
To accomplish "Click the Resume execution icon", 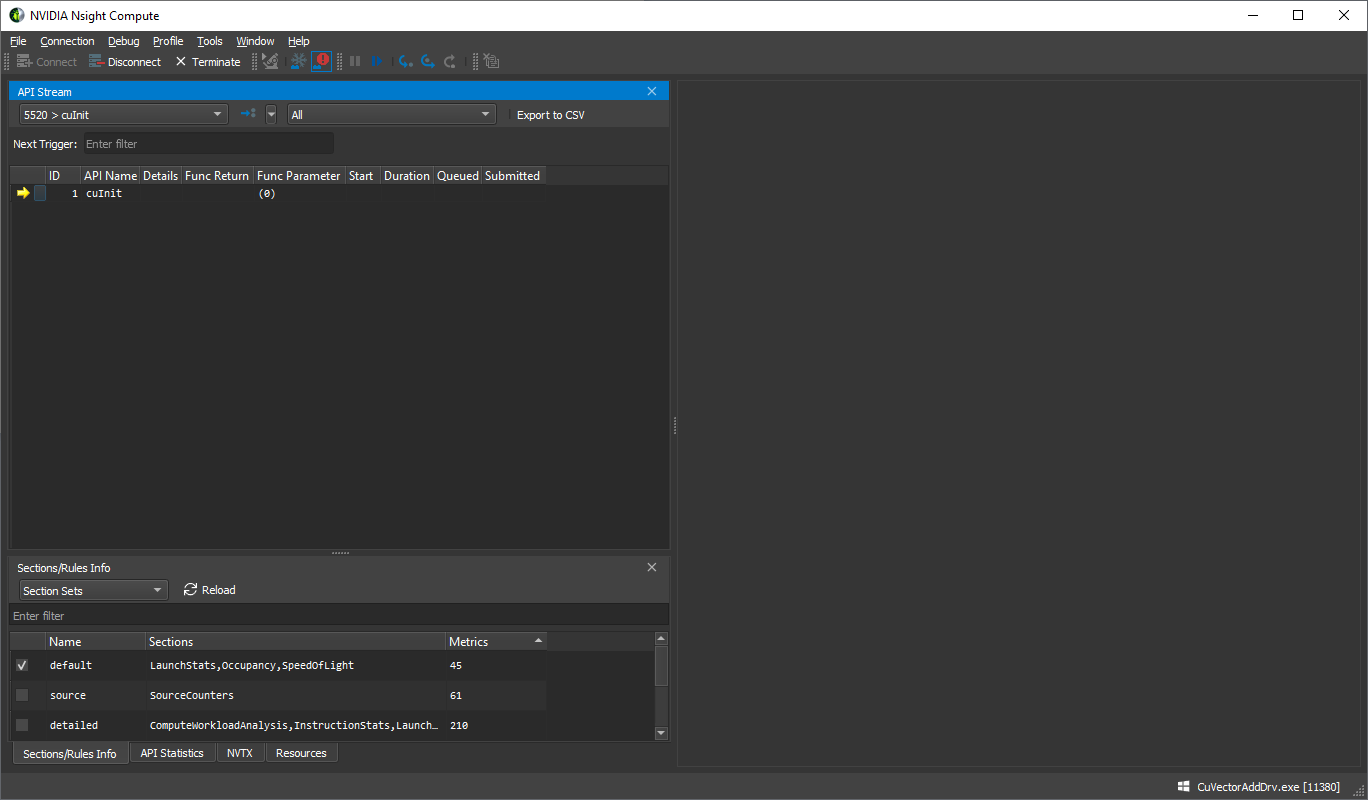I will (376, 62).
